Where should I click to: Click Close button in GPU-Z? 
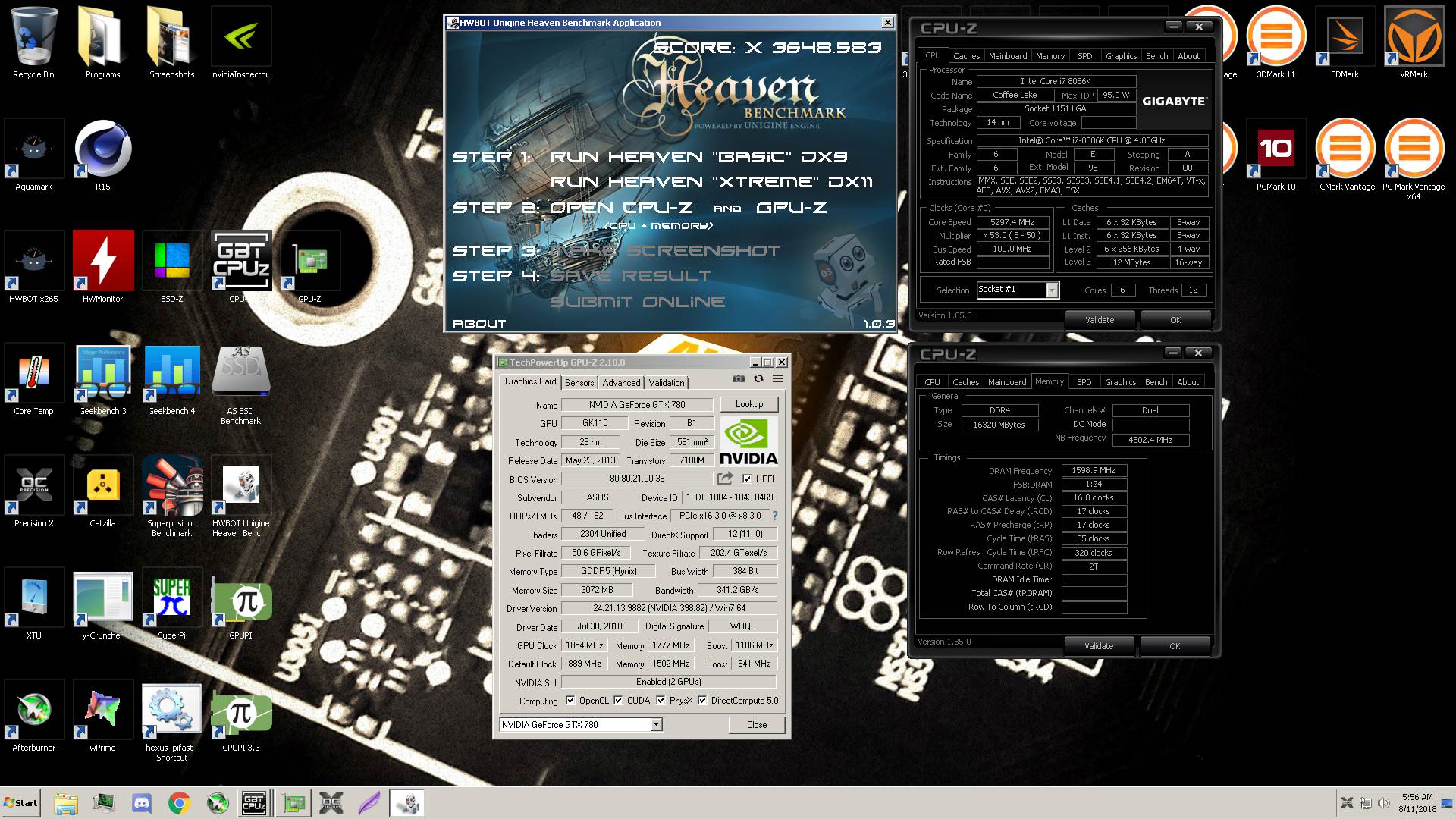pyautogui.click(x=757, y=725)
